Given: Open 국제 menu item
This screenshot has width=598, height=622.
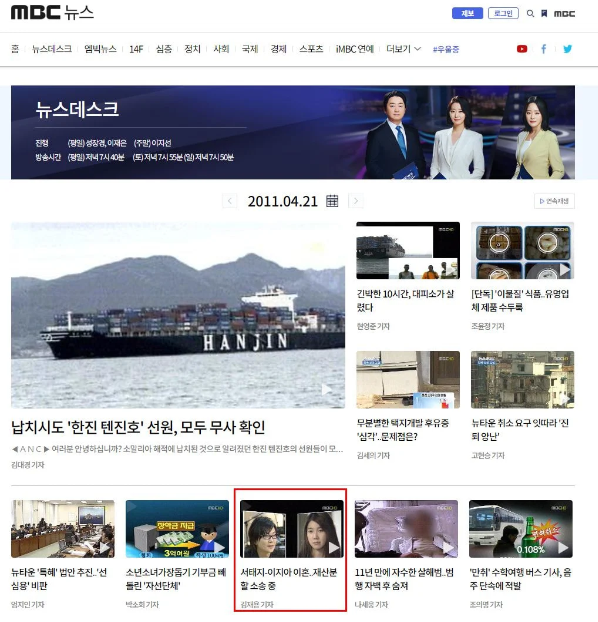Looking at the screenshot, I should [250, 49].
